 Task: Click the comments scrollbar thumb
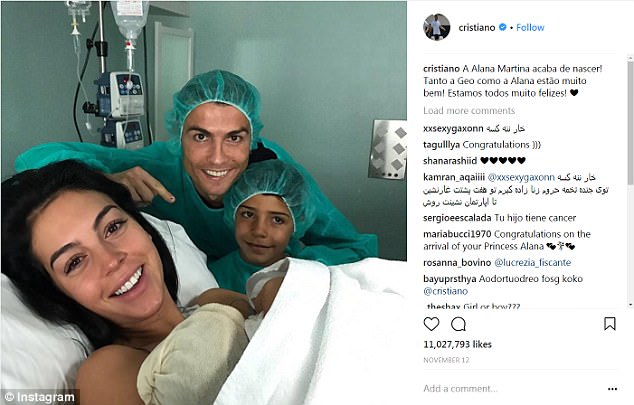point(630,123)
